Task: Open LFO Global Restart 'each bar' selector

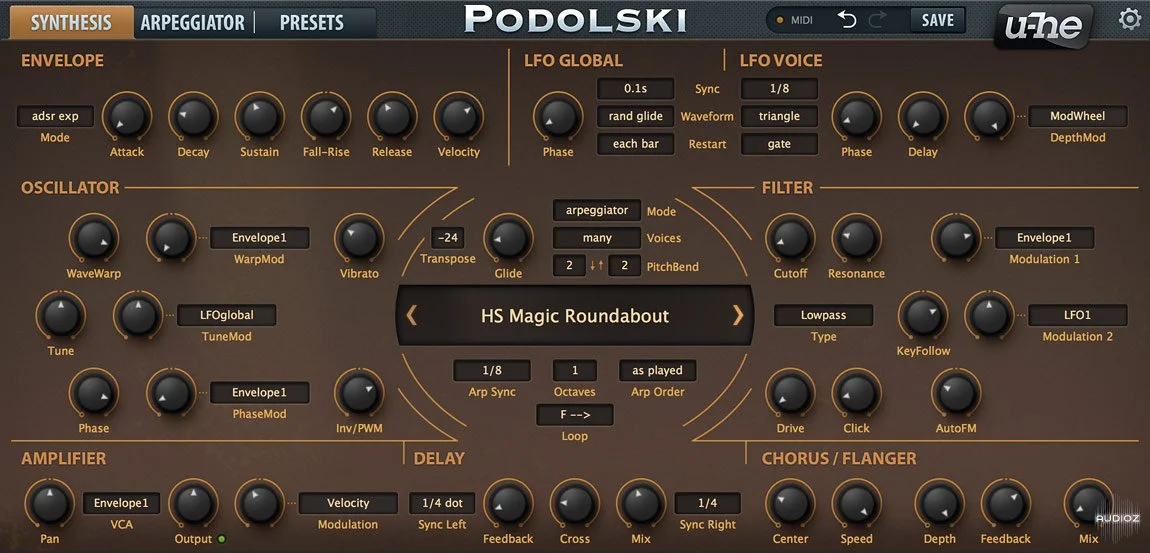Action: click(x=635, y=144)
